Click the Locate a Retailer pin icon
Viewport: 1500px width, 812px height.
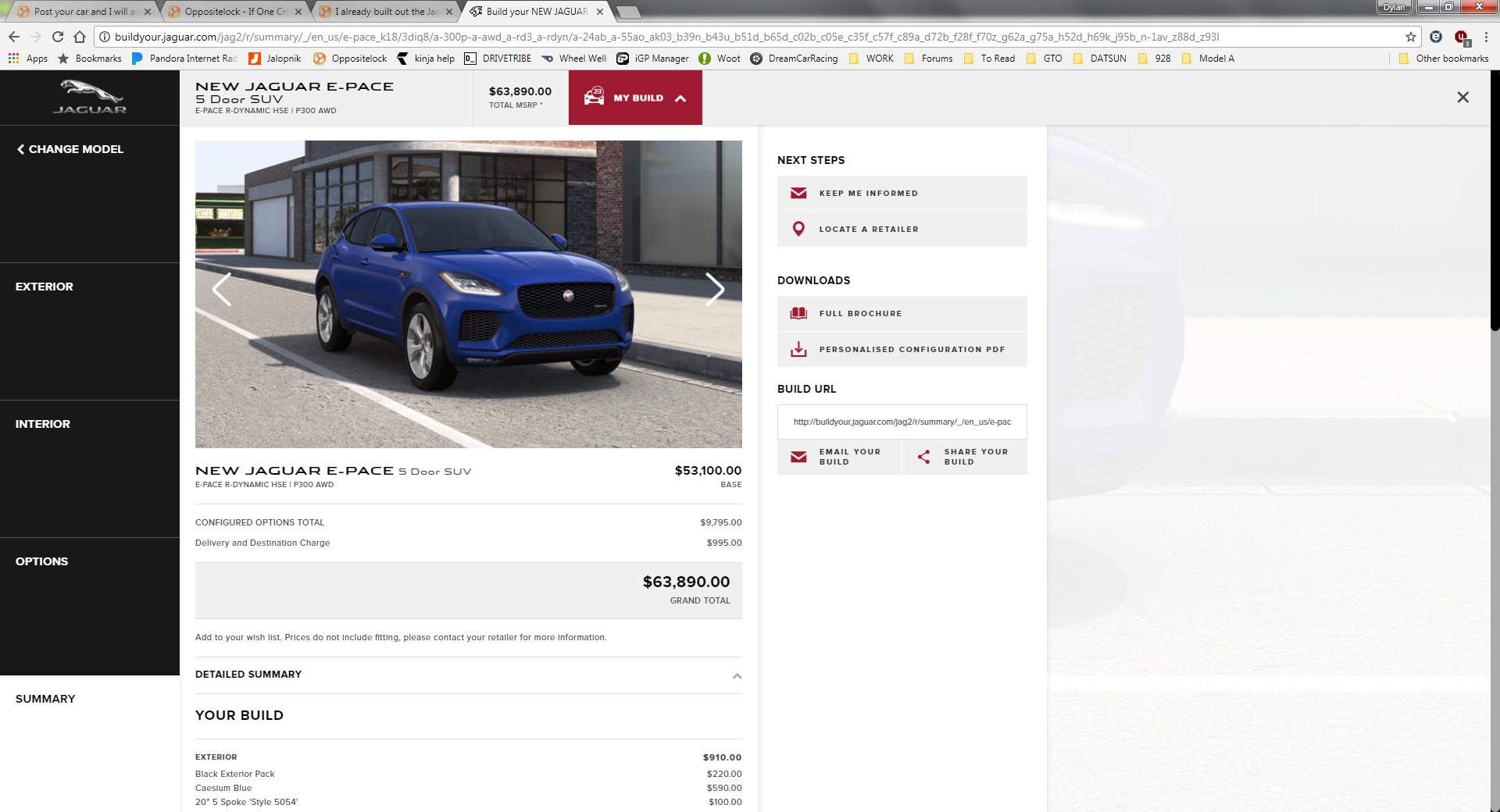tap(798, 229)
